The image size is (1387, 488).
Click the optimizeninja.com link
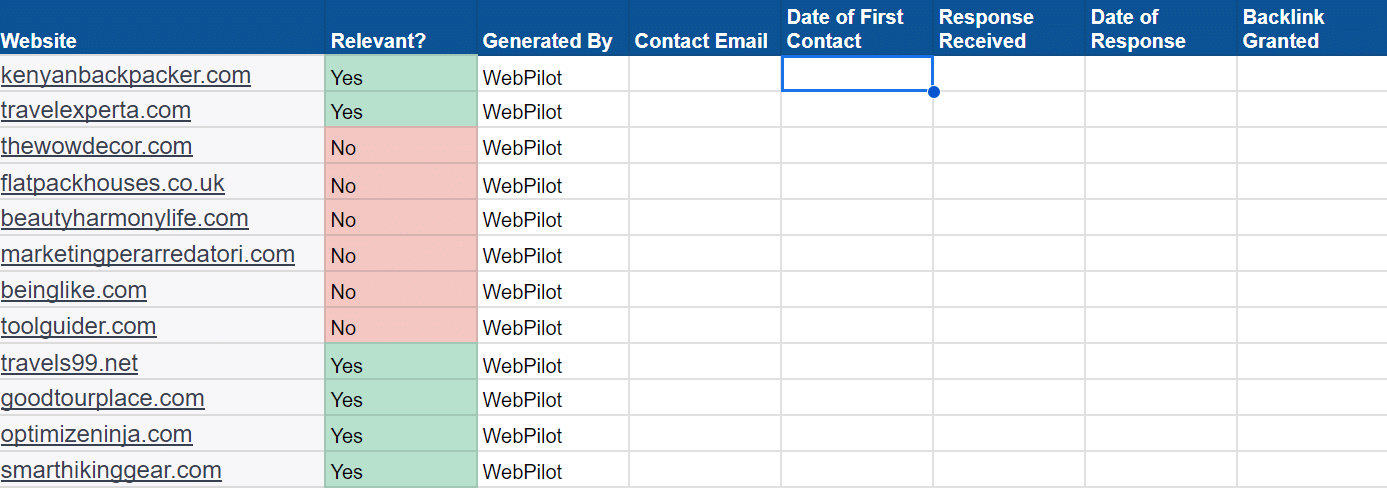point(96,435)
